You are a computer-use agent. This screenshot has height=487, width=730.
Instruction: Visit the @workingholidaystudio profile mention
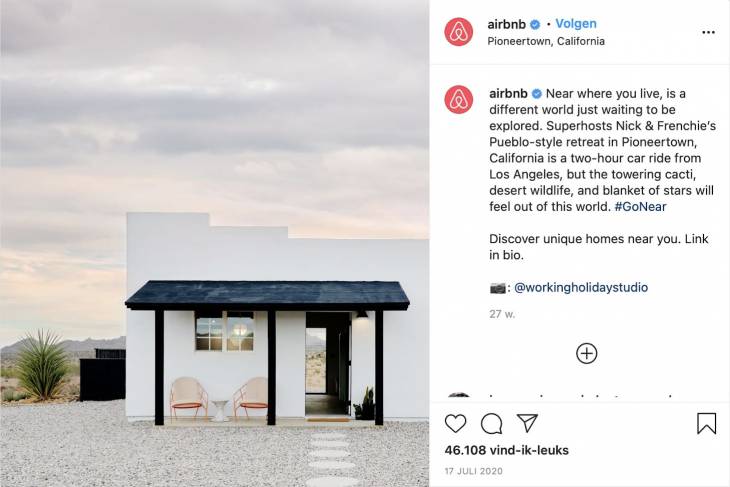pos(581,287)
